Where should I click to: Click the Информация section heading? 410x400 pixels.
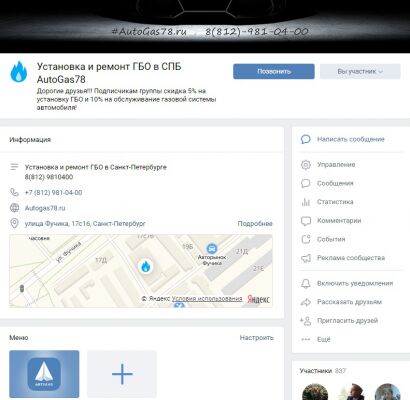click(x=30, y=140)
